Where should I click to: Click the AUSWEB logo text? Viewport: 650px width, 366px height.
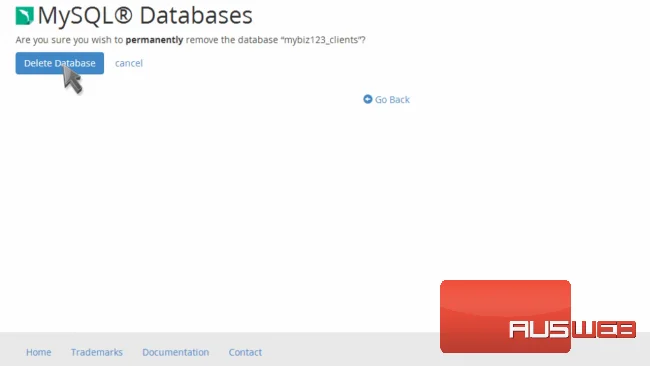click(x=572, y=330)
